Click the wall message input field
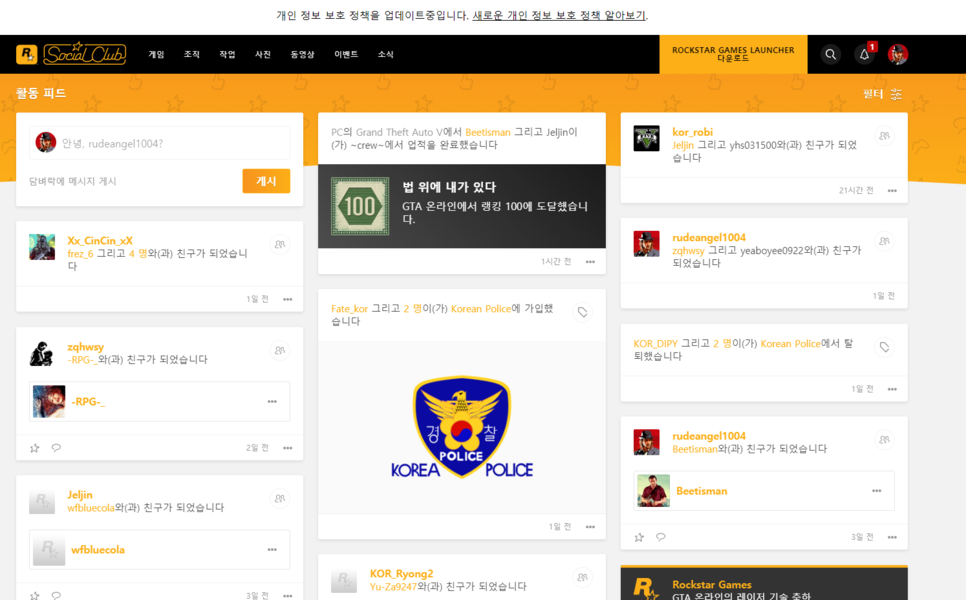 [x=160, y=144]
